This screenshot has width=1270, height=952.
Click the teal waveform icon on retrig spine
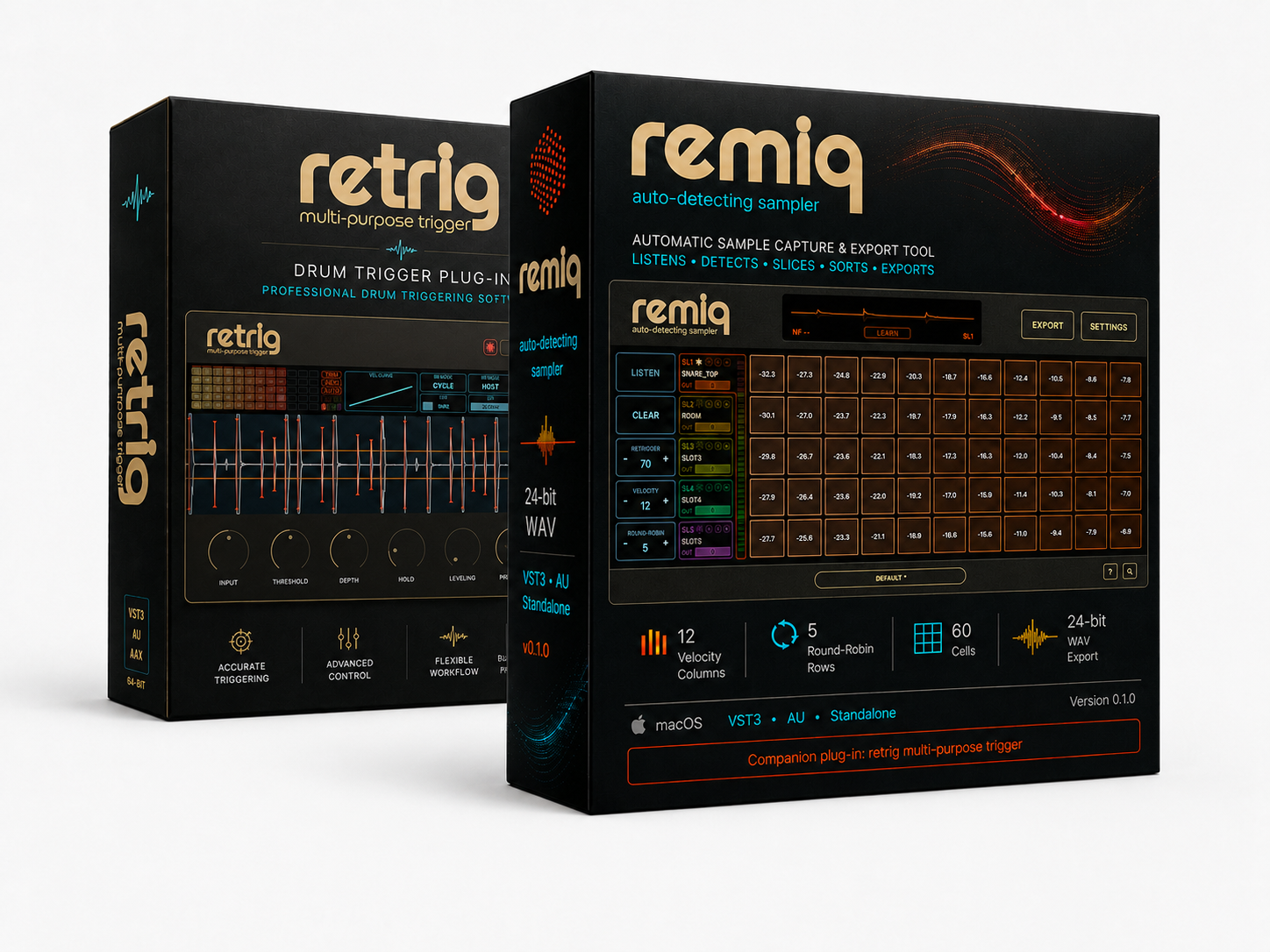[x=138, y=197]
